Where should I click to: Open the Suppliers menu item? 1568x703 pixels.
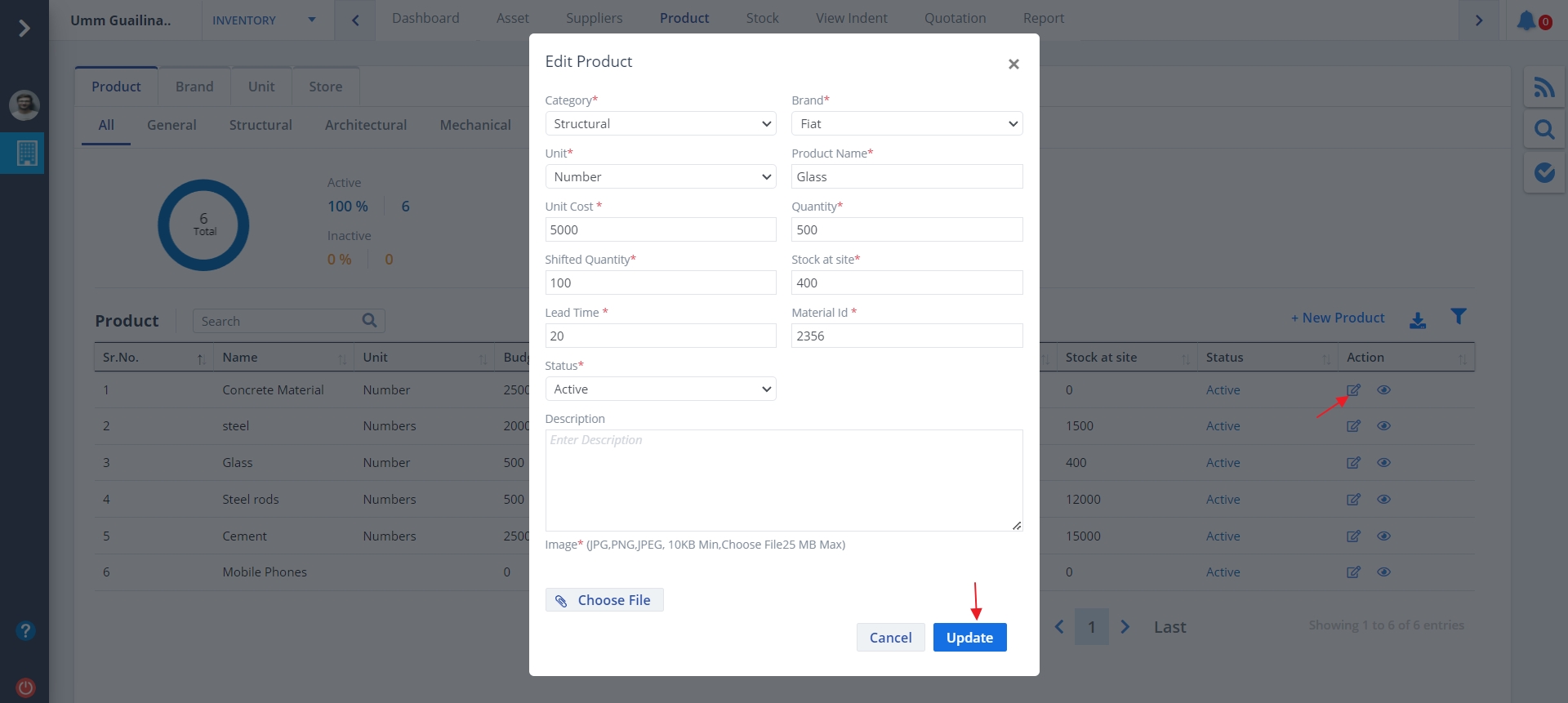pos(594,19)
